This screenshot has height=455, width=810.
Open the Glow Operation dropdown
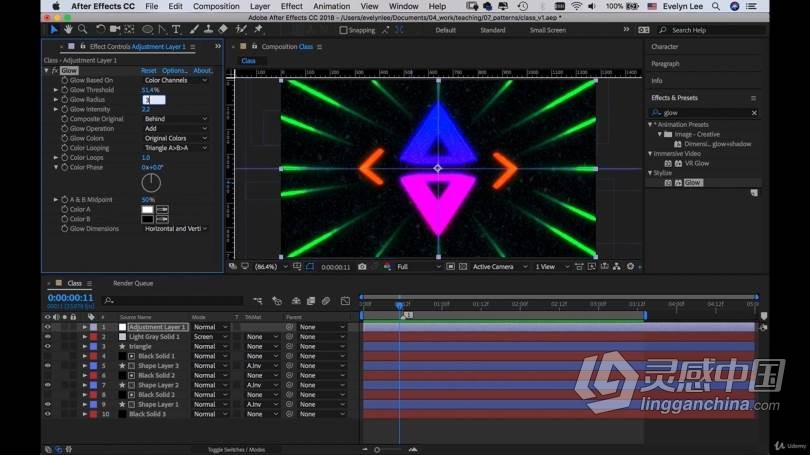click(x=176, y=129)
